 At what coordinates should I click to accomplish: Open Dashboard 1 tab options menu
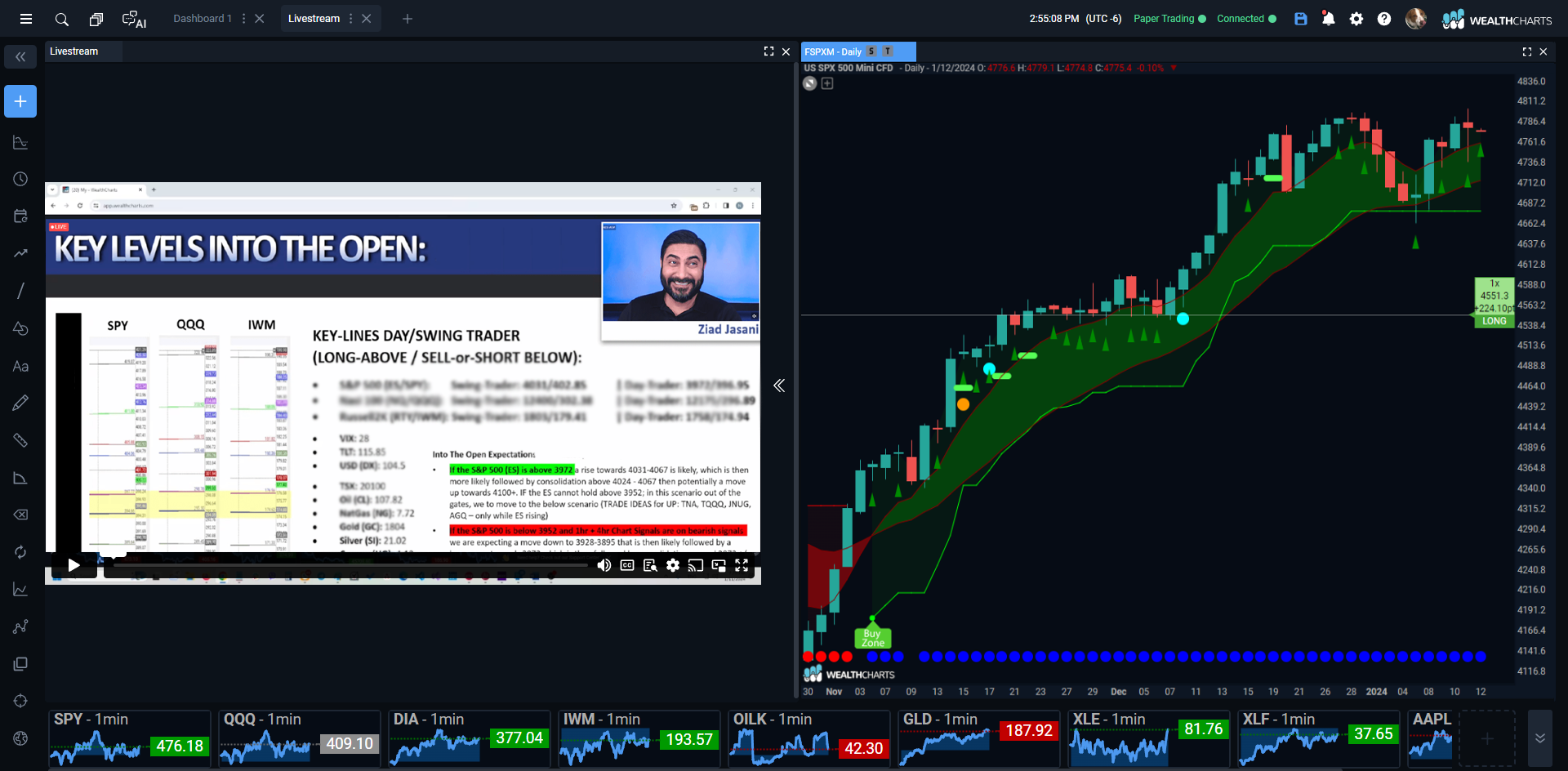coord(243,19)
